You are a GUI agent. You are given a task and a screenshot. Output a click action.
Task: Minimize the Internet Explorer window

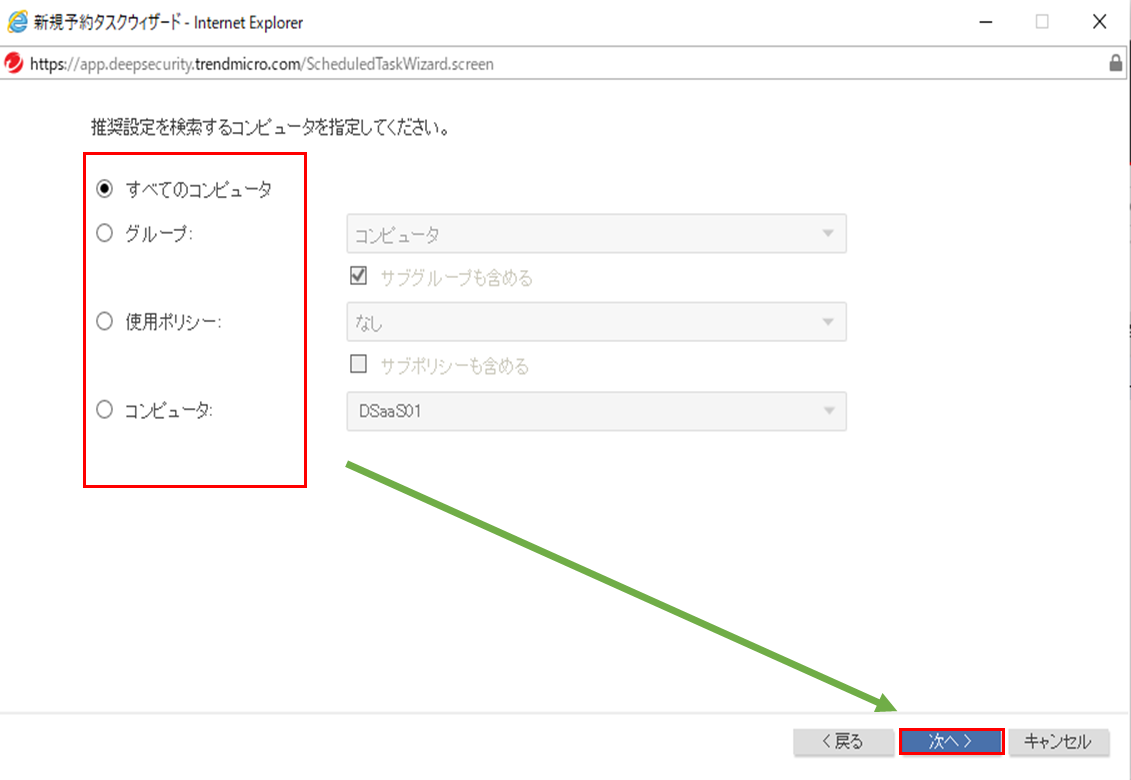[x=986, y=22]
